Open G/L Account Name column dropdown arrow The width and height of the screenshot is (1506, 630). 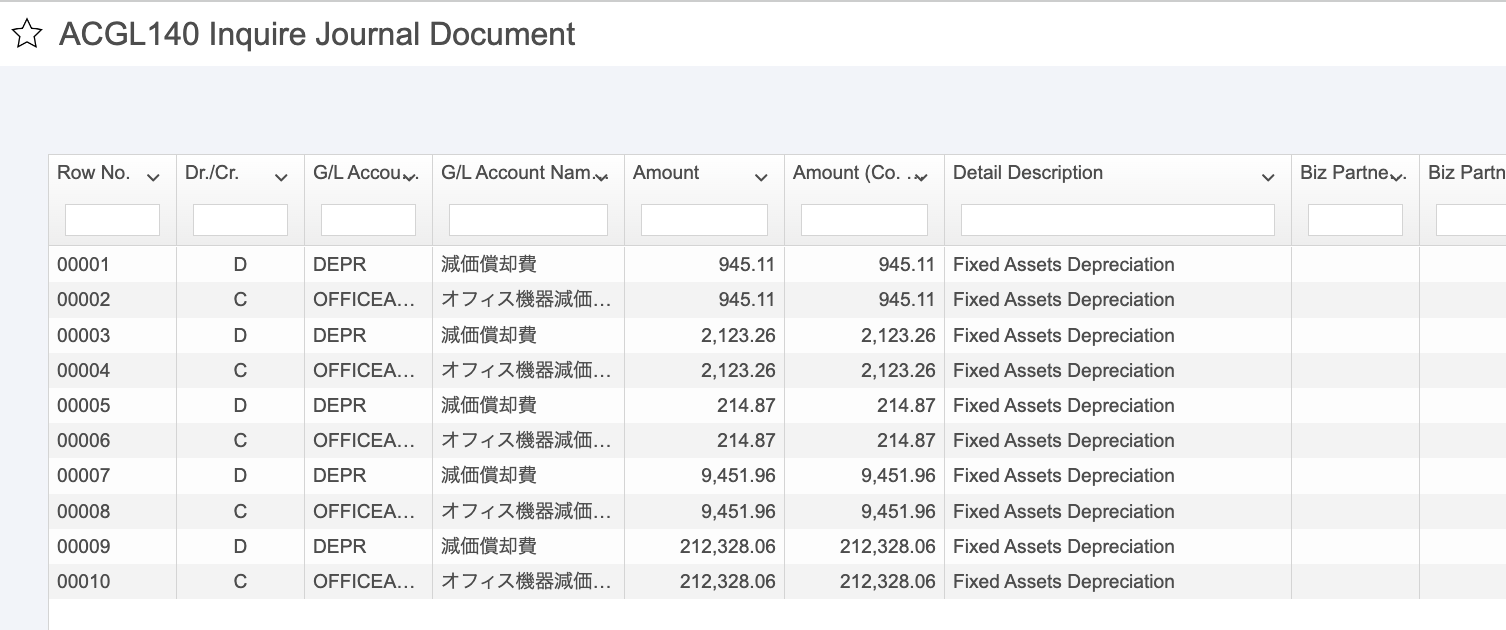point(601,177)
